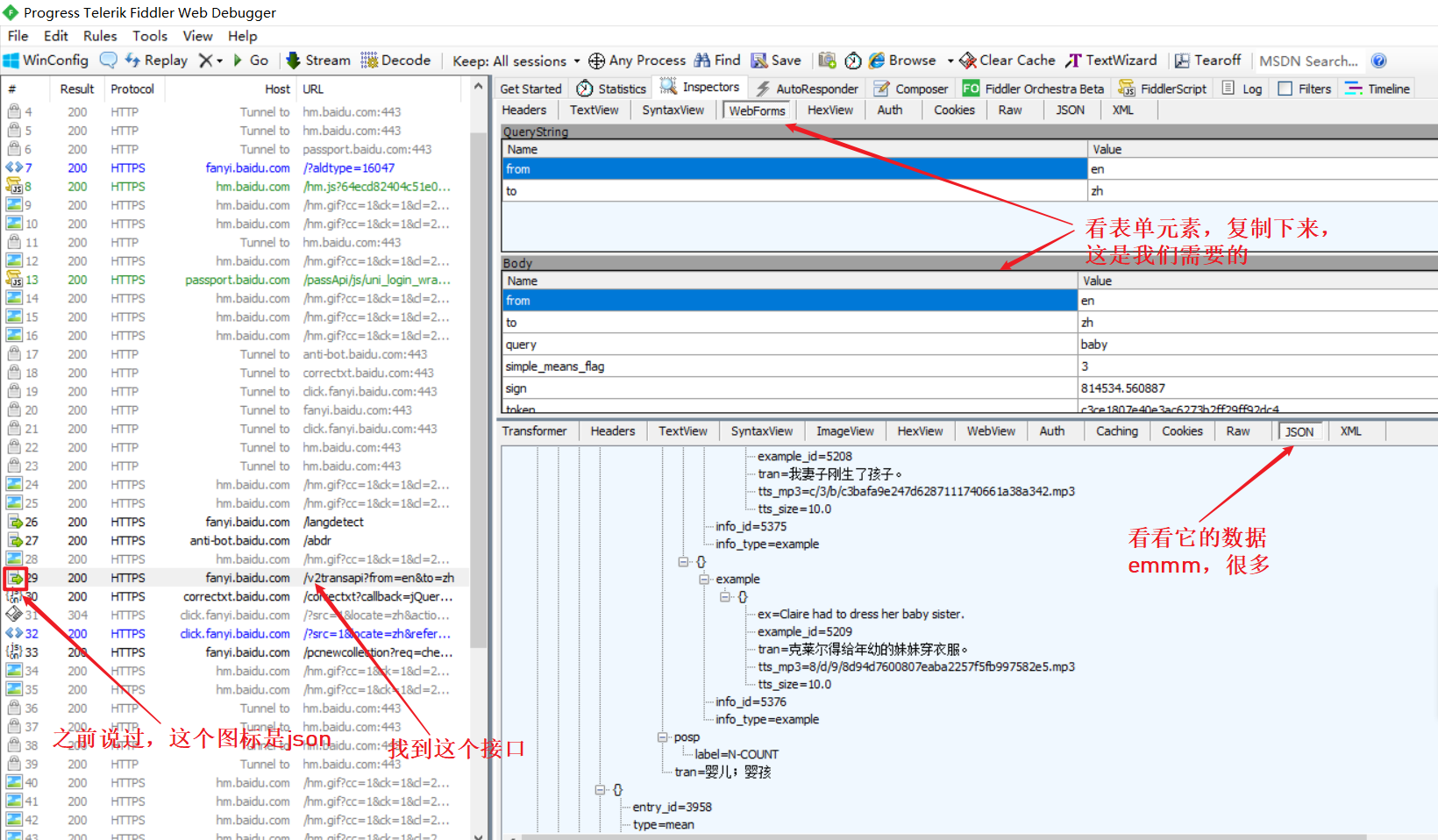Click the WinConfig Windows icon

pos(11,61)
